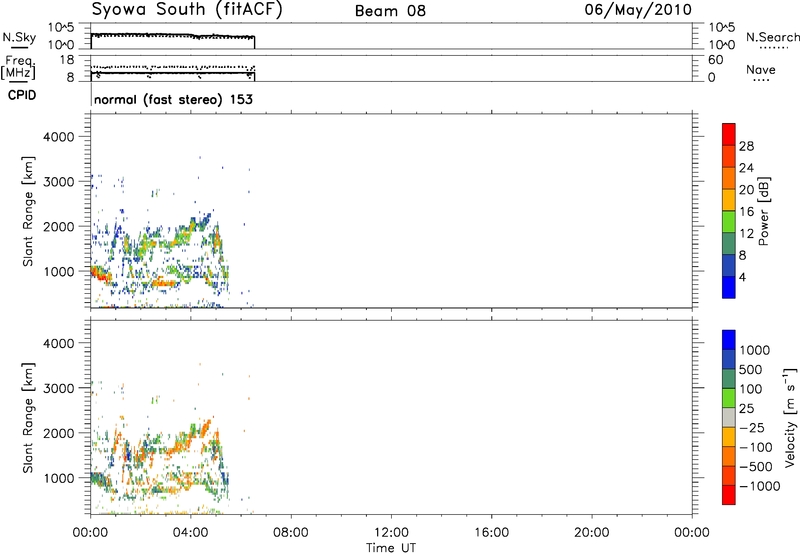This screenshot has height=554, width=800.
Task: Select the light green segment of Power colorbar
Action: coord(729,221)
